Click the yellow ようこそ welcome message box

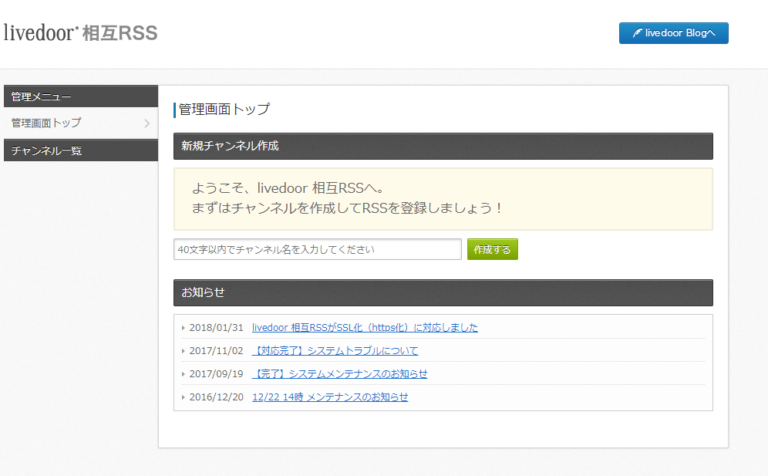point(443,198)
